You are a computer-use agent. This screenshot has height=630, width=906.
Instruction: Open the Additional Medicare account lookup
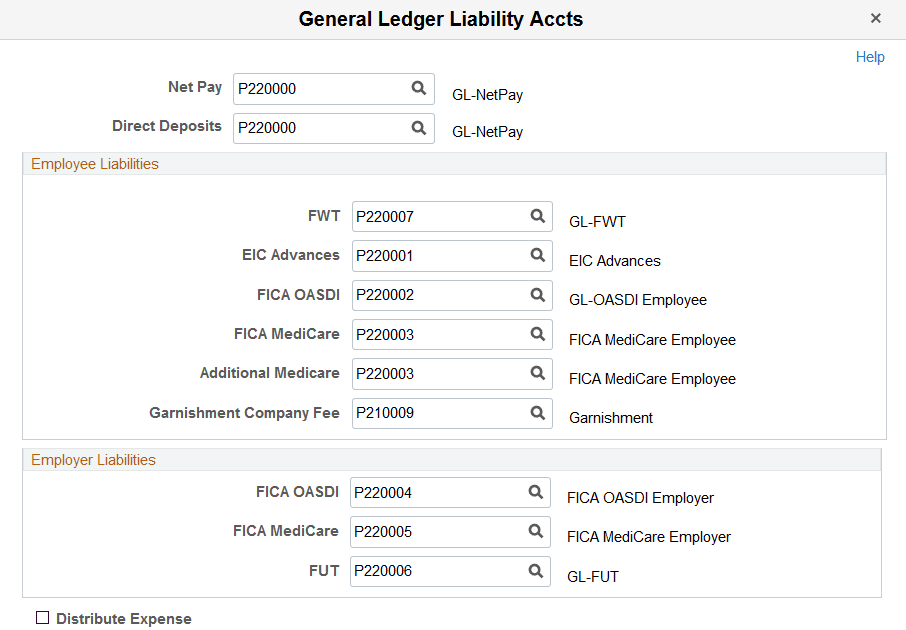pyautogui.click(x=537, y=373)
